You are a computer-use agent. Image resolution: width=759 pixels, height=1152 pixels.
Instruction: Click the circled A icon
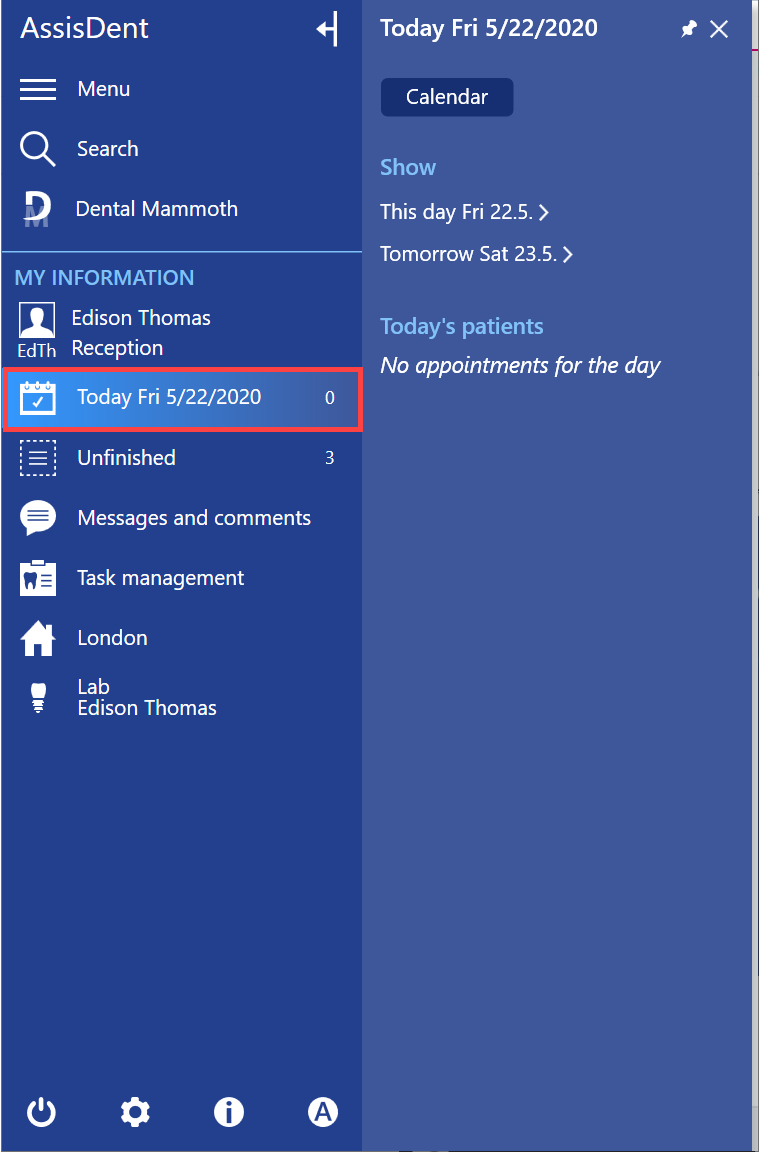click(323, 1112)
